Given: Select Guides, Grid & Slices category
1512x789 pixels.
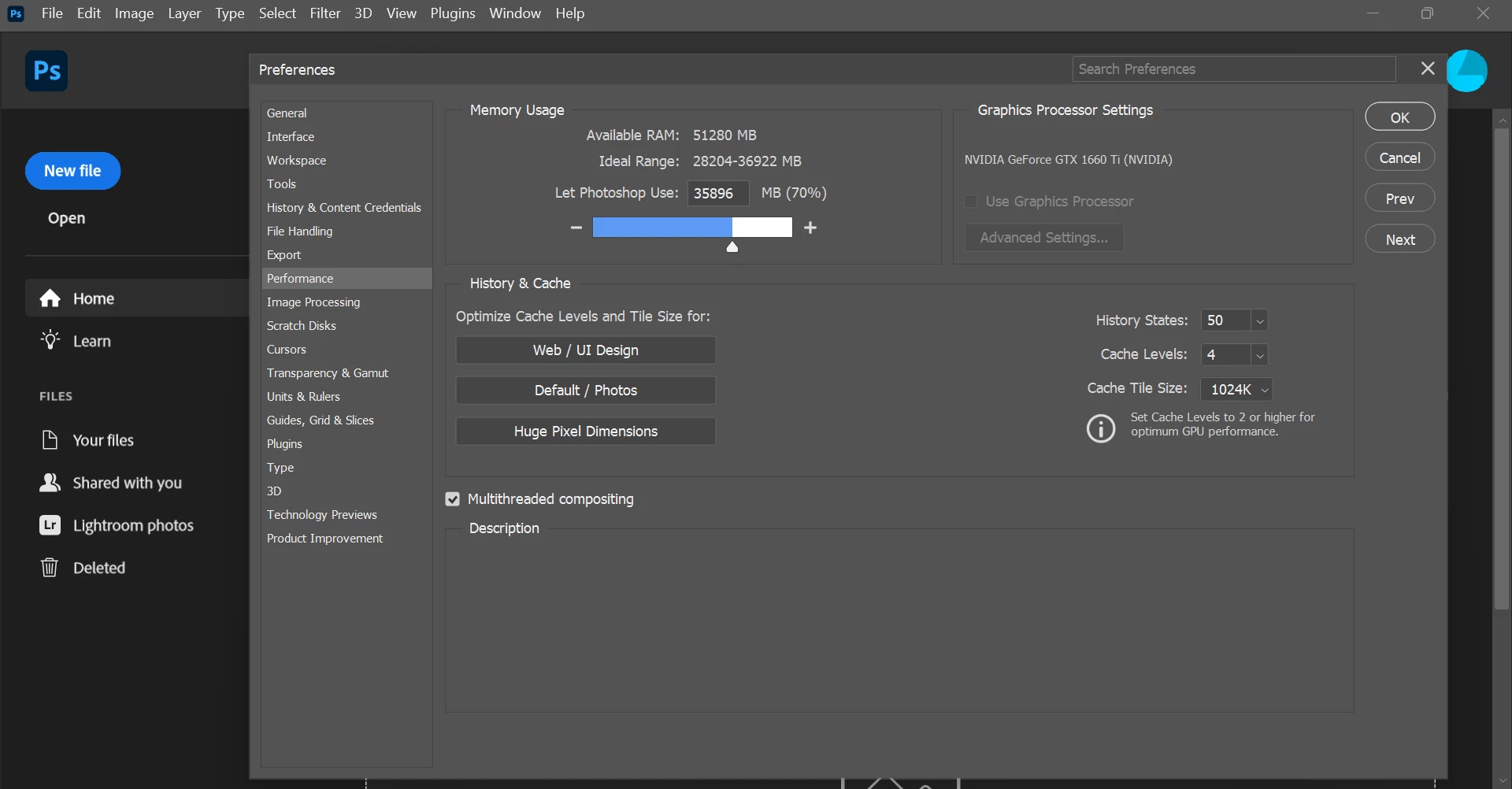Looking at the screenshot, I should (x=346, y=420).
